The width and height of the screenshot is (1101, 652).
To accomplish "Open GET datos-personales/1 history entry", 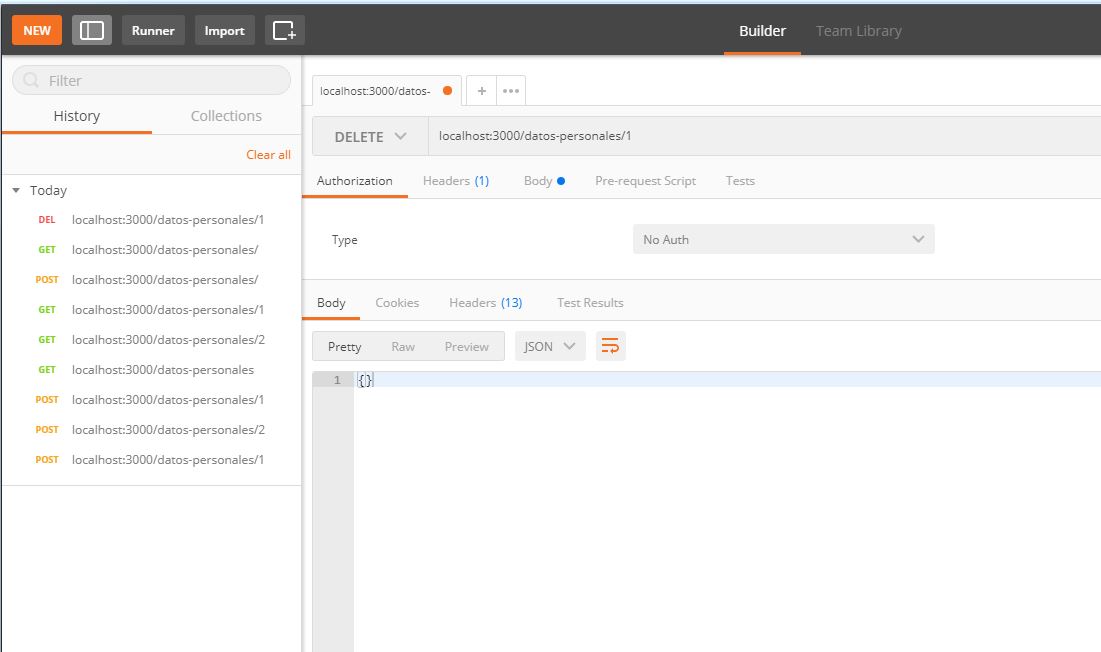I will [x=152, y=310].
